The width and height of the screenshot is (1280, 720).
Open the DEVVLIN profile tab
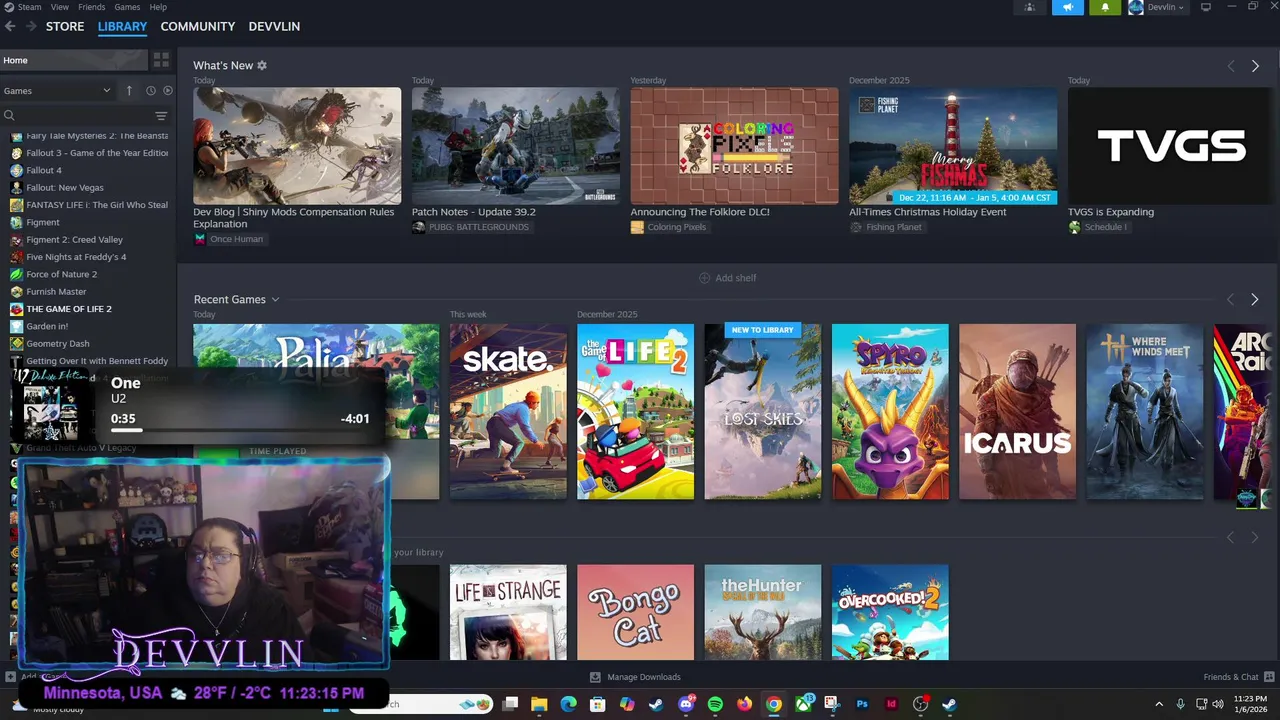pos(274,26)
